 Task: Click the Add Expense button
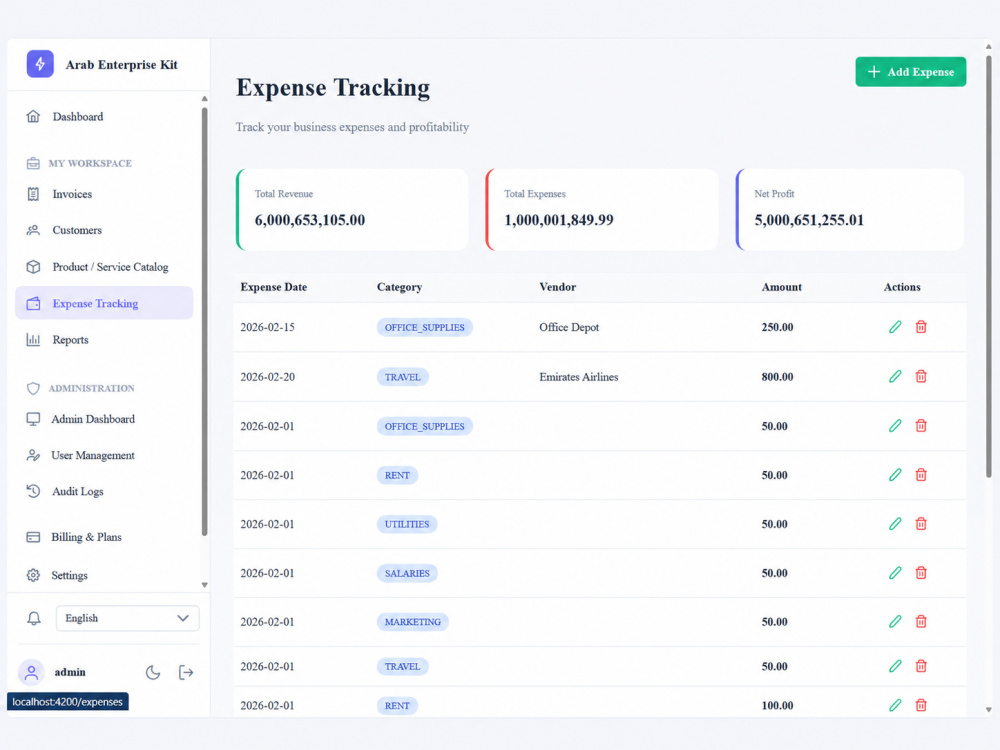coord(910,72)
